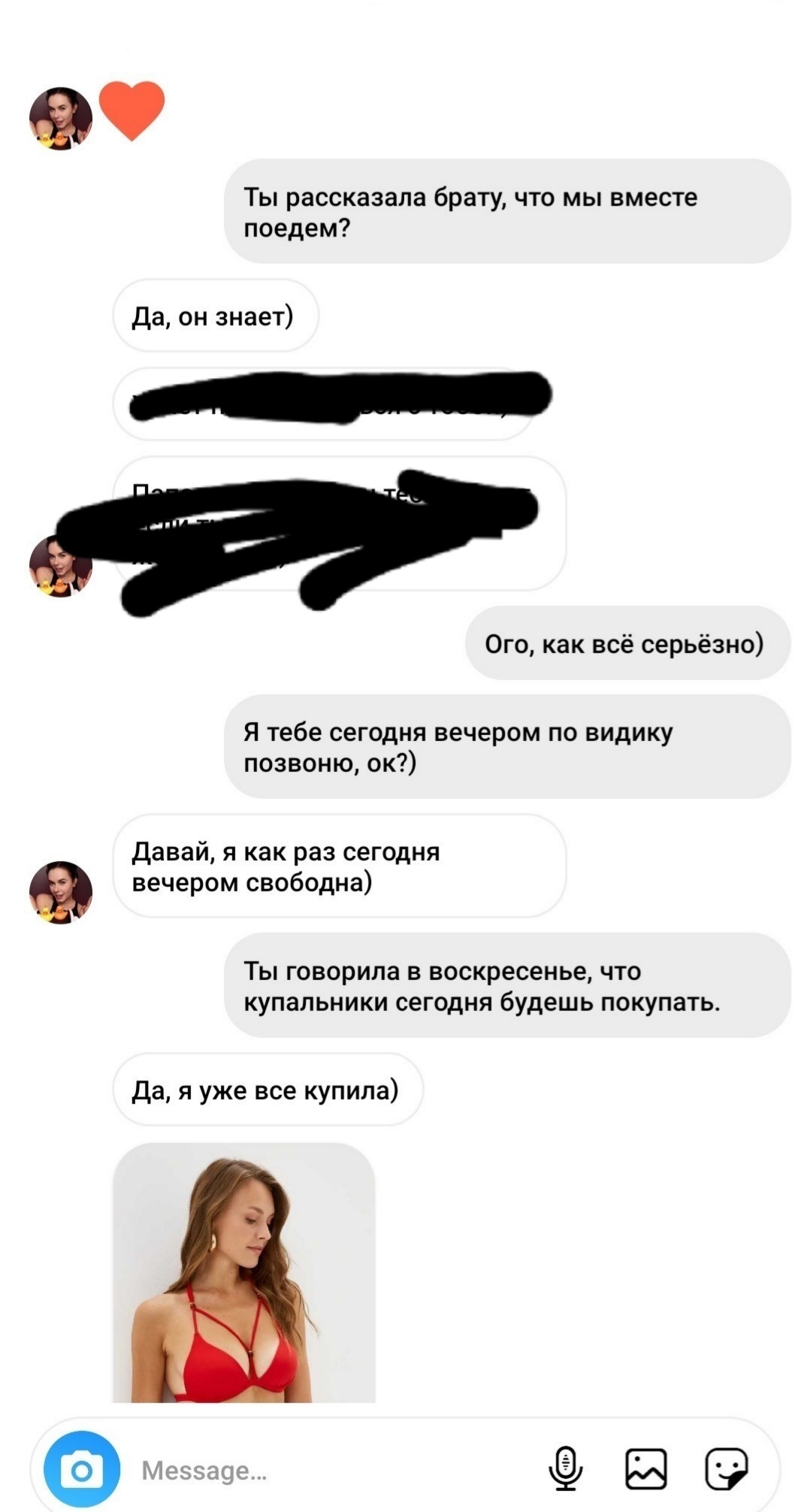The height and width of the screenshot is (1512, 798).
Task: Select the 'Да, я уже все купила)' message
Action: click(268, 1090)
